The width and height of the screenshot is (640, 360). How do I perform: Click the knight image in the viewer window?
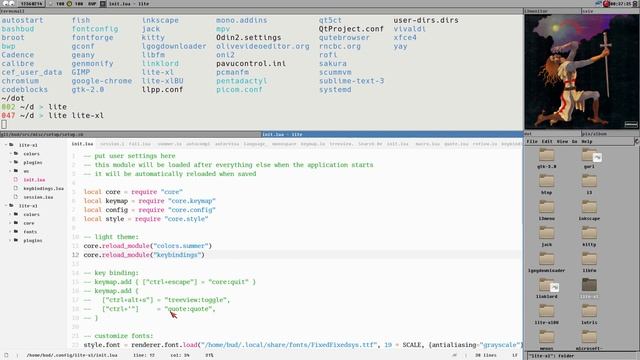pyautogui.click(x=581, y=72)
